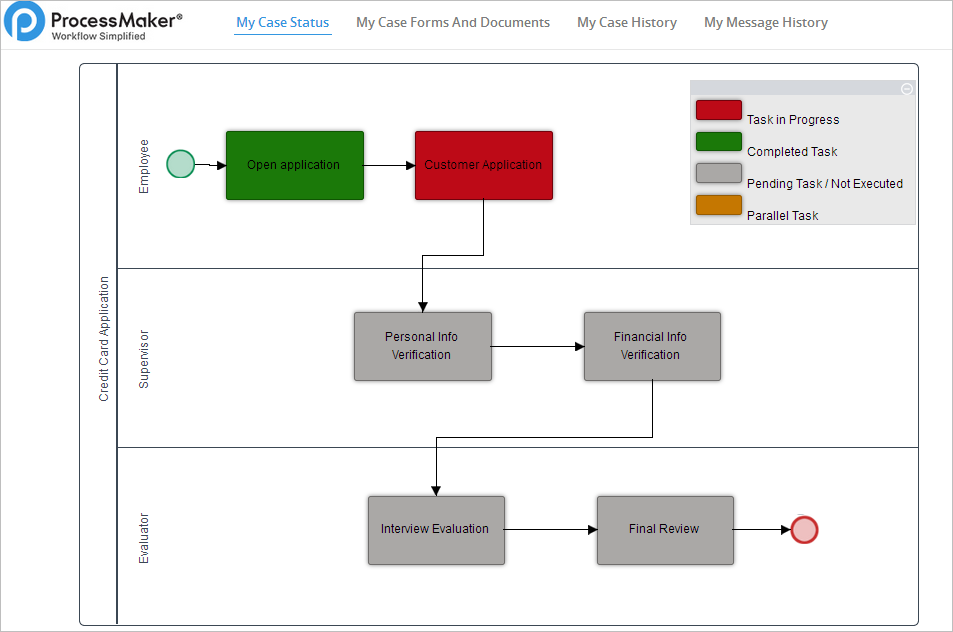Click the ProcessMaker logo icon
This screenshot has height=632, width=953.
coord(24,22)
